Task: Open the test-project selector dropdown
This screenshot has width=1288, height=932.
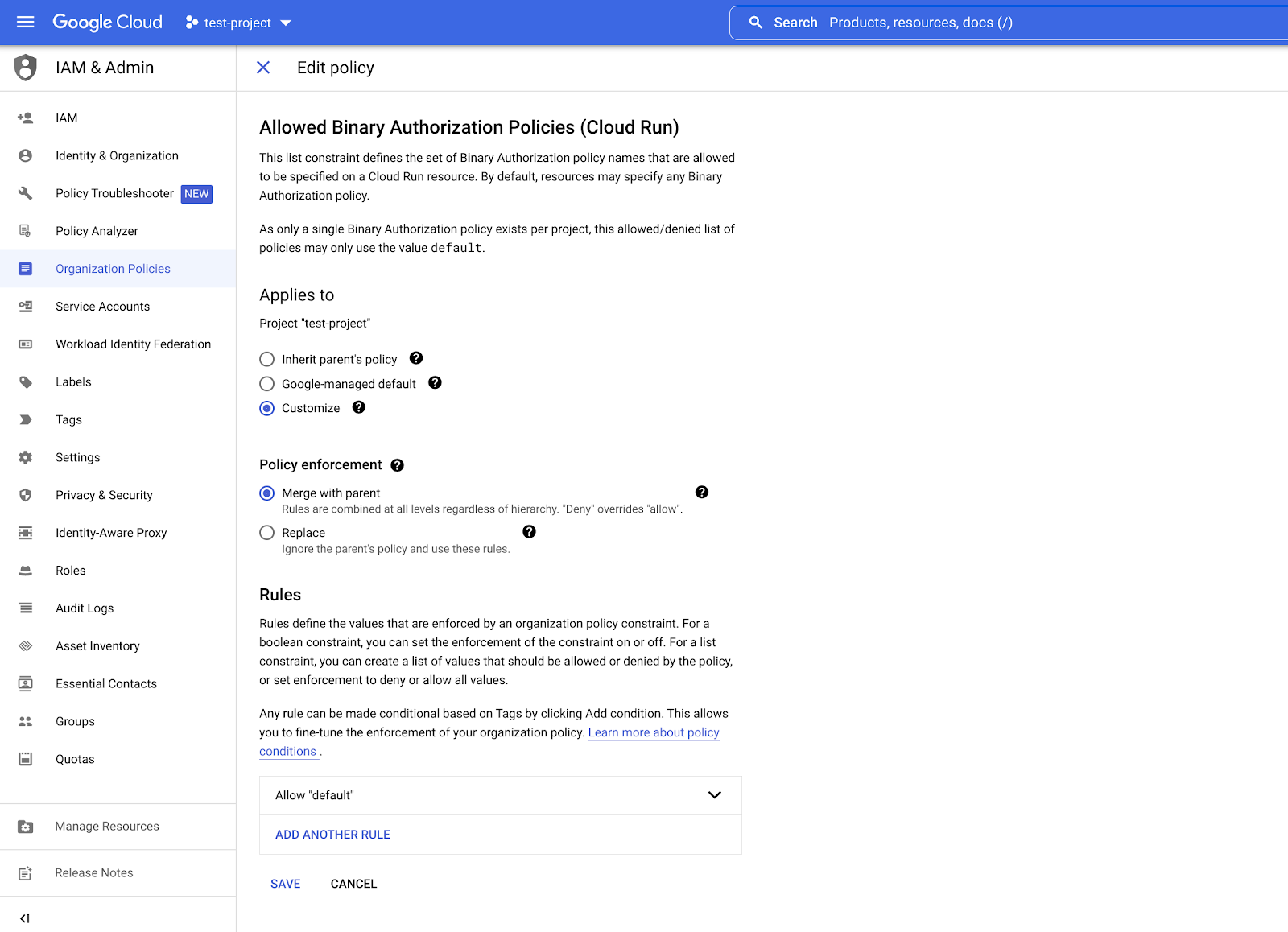Action: [x=238, y=23]
